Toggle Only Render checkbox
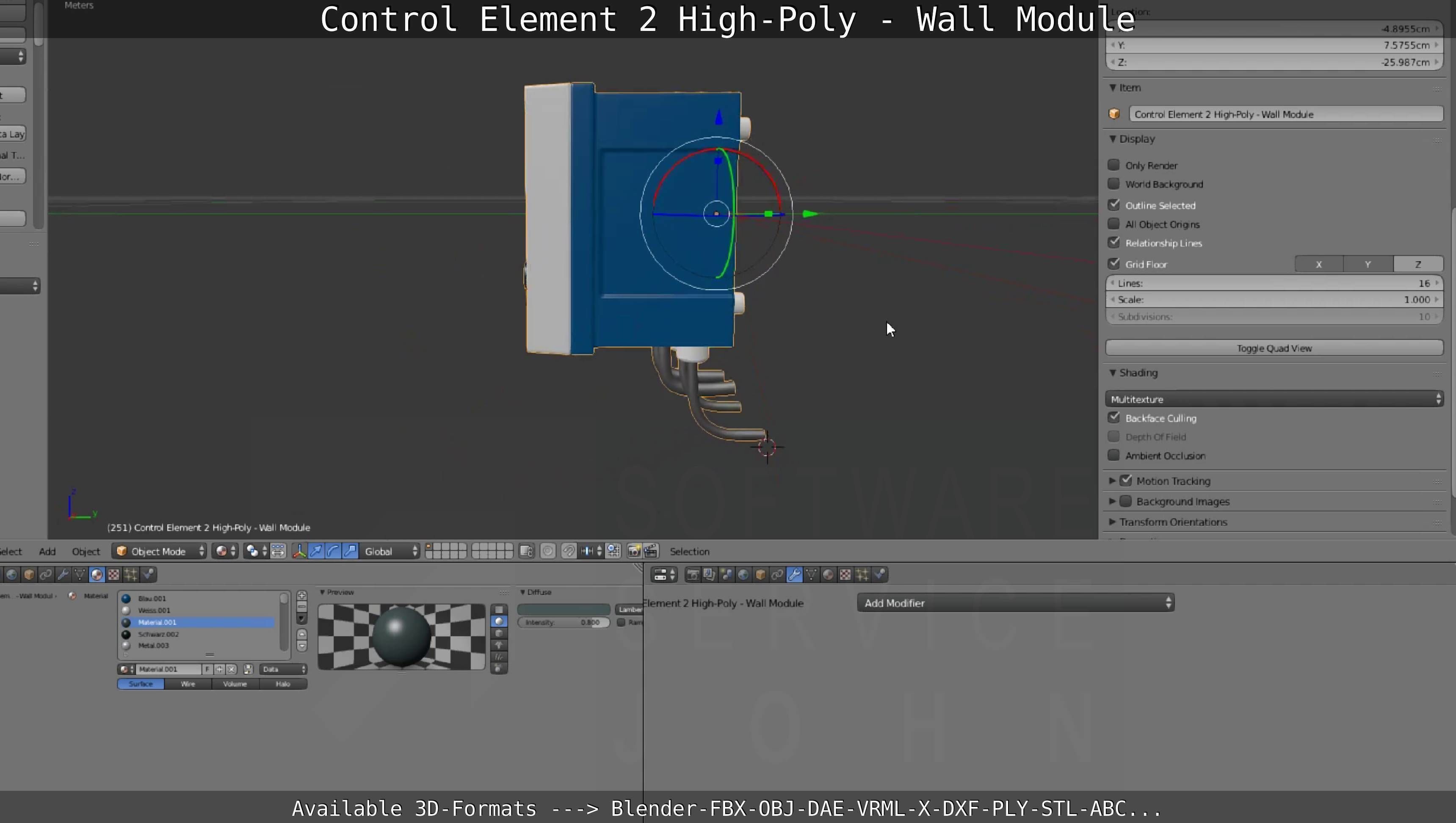Screen dimensions: 1456x823 tap(1113, 165)
